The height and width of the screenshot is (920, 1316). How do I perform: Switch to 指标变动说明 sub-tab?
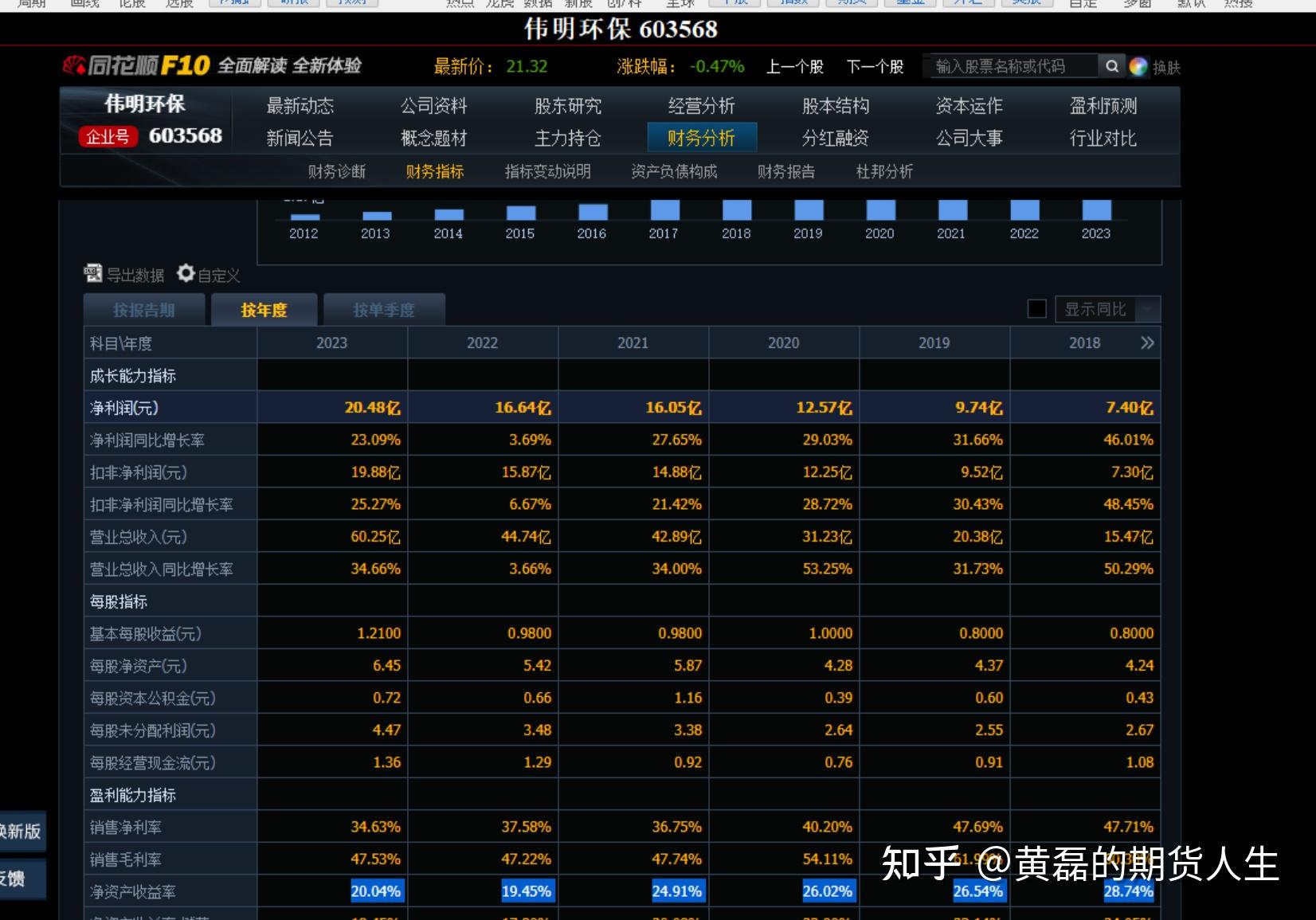pyautogui.click(x=547, y=172)
